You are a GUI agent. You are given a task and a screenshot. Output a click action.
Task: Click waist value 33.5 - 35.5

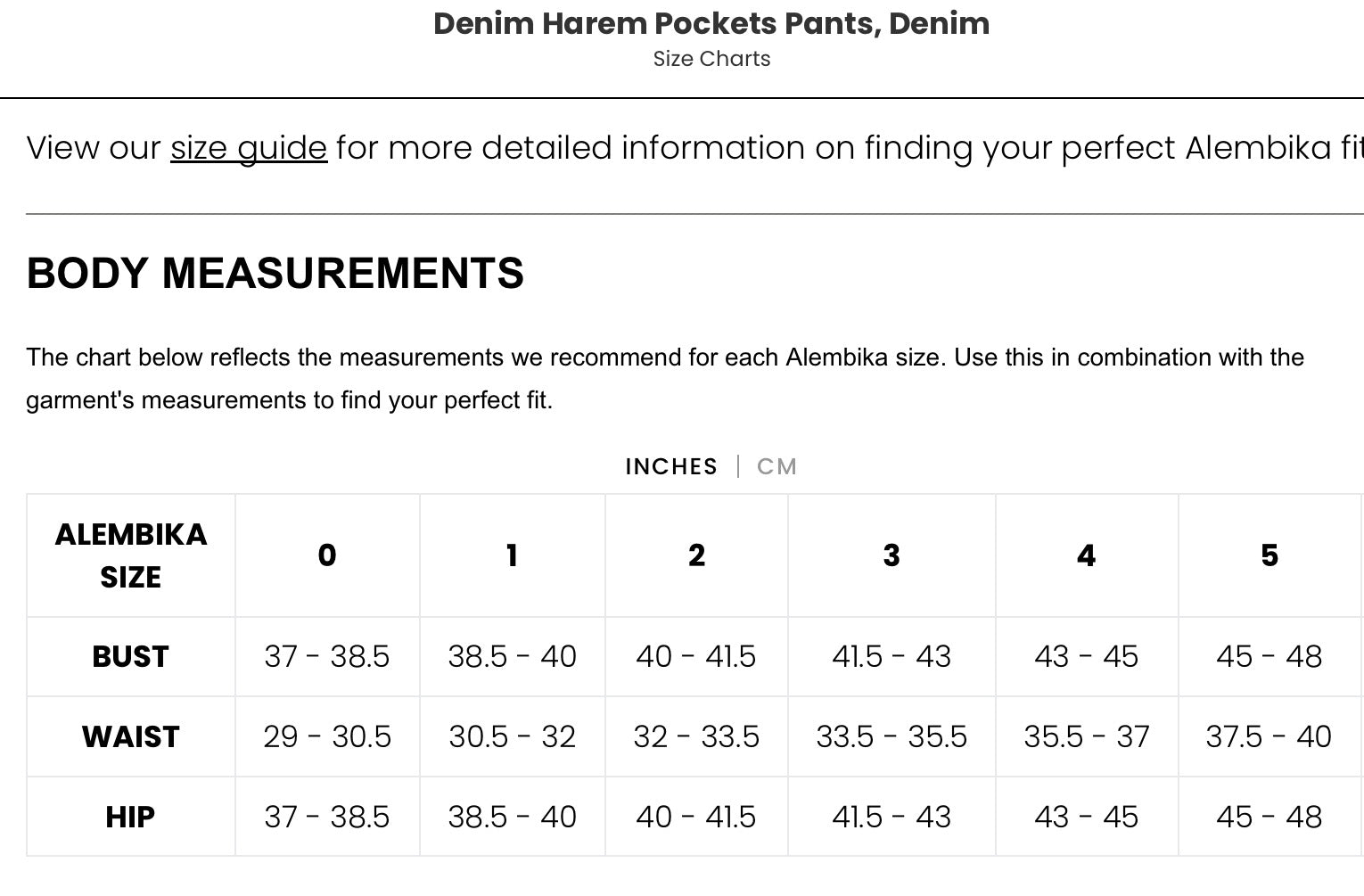click(892, 737)
